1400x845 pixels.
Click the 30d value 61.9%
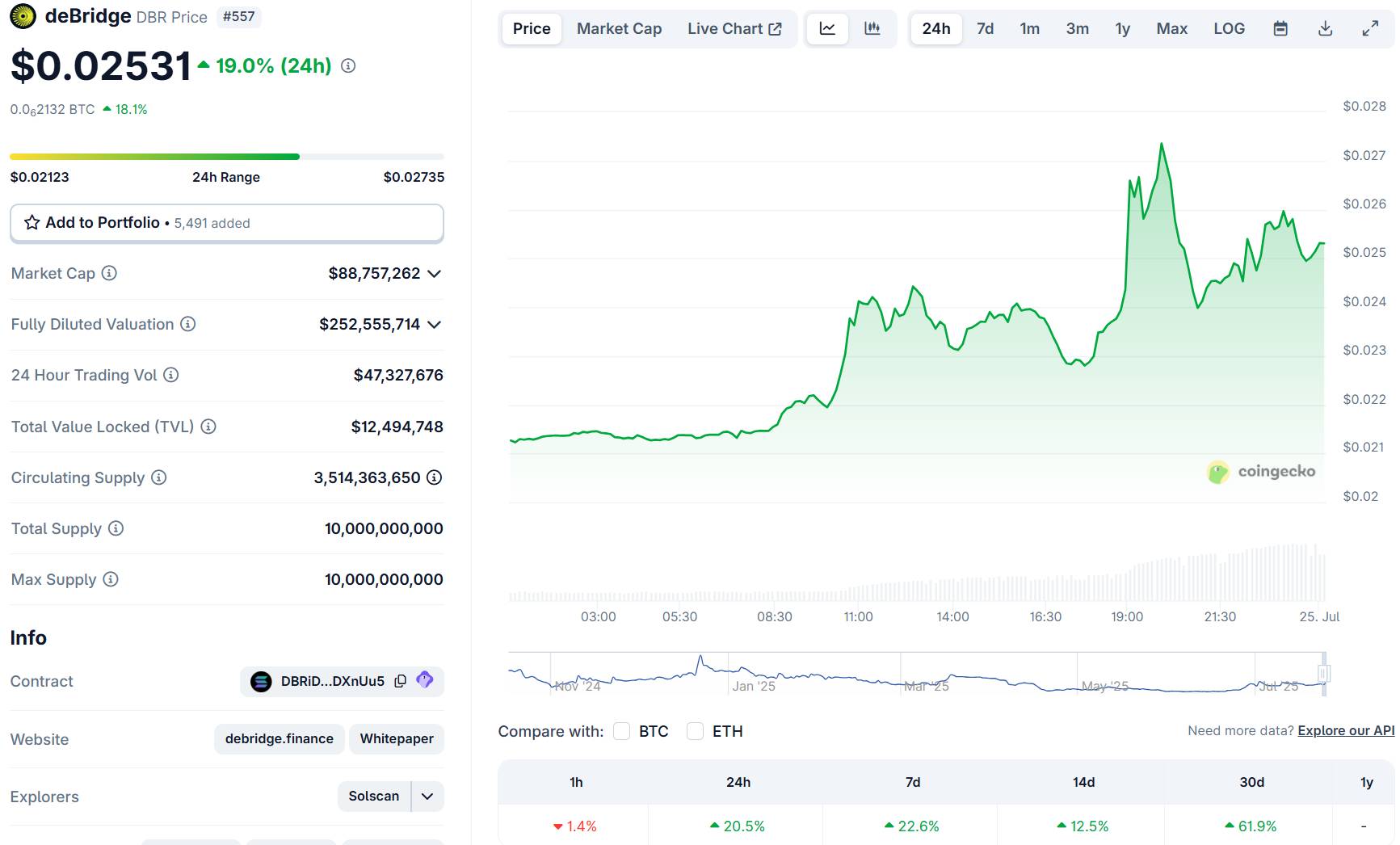click(x=1251, y=826)
